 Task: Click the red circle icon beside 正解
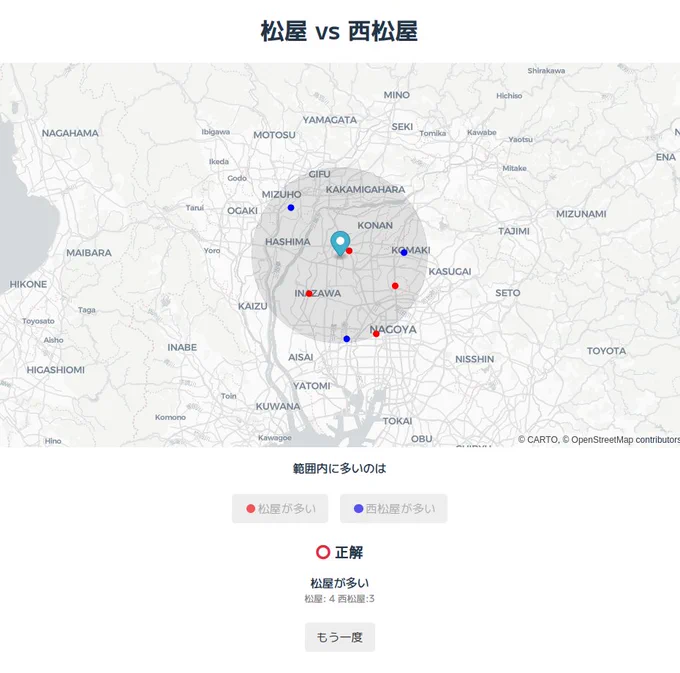click(x=323, y=552)
